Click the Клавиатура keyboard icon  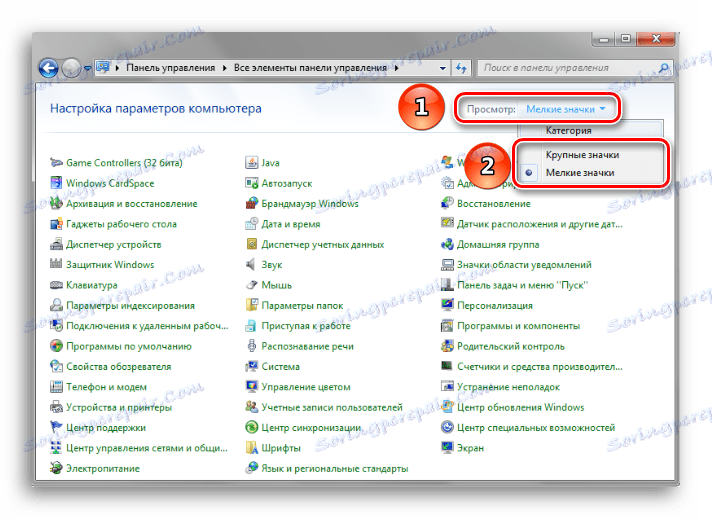pyautogui.click(x=56, y=285)
